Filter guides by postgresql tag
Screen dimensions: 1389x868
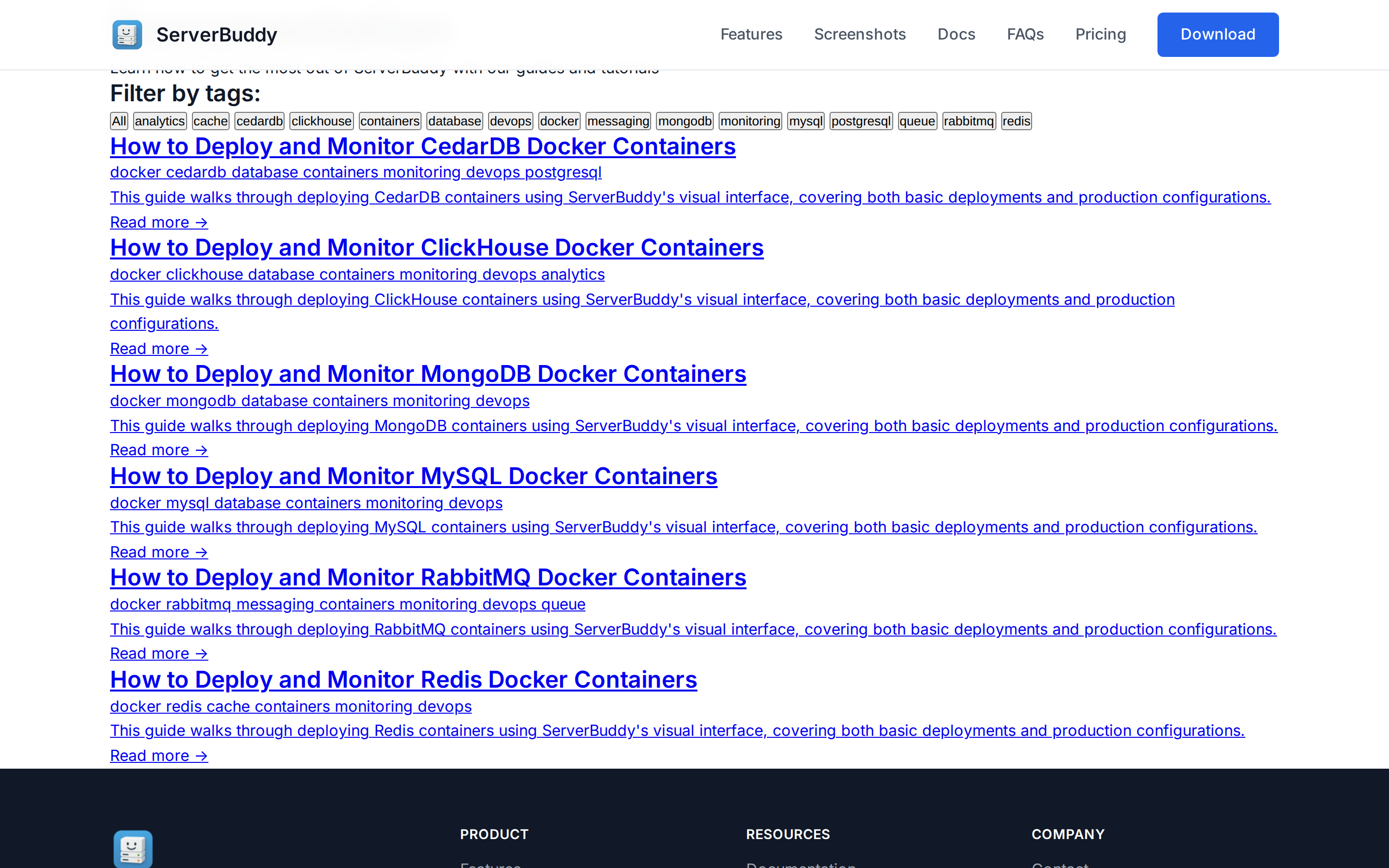tap(861, 121)
